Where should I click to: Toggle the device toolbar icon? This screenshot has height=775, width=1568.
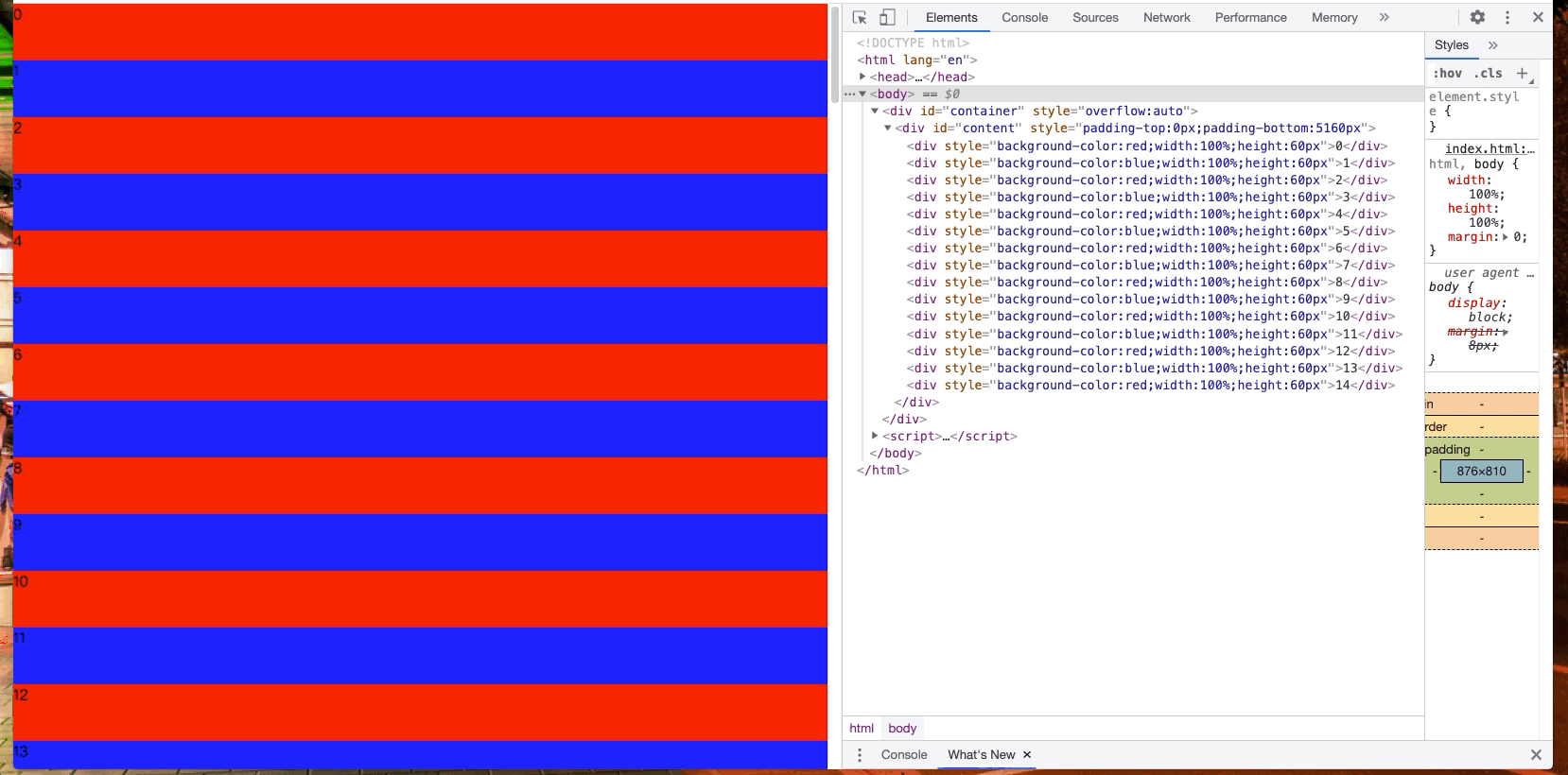887,17
